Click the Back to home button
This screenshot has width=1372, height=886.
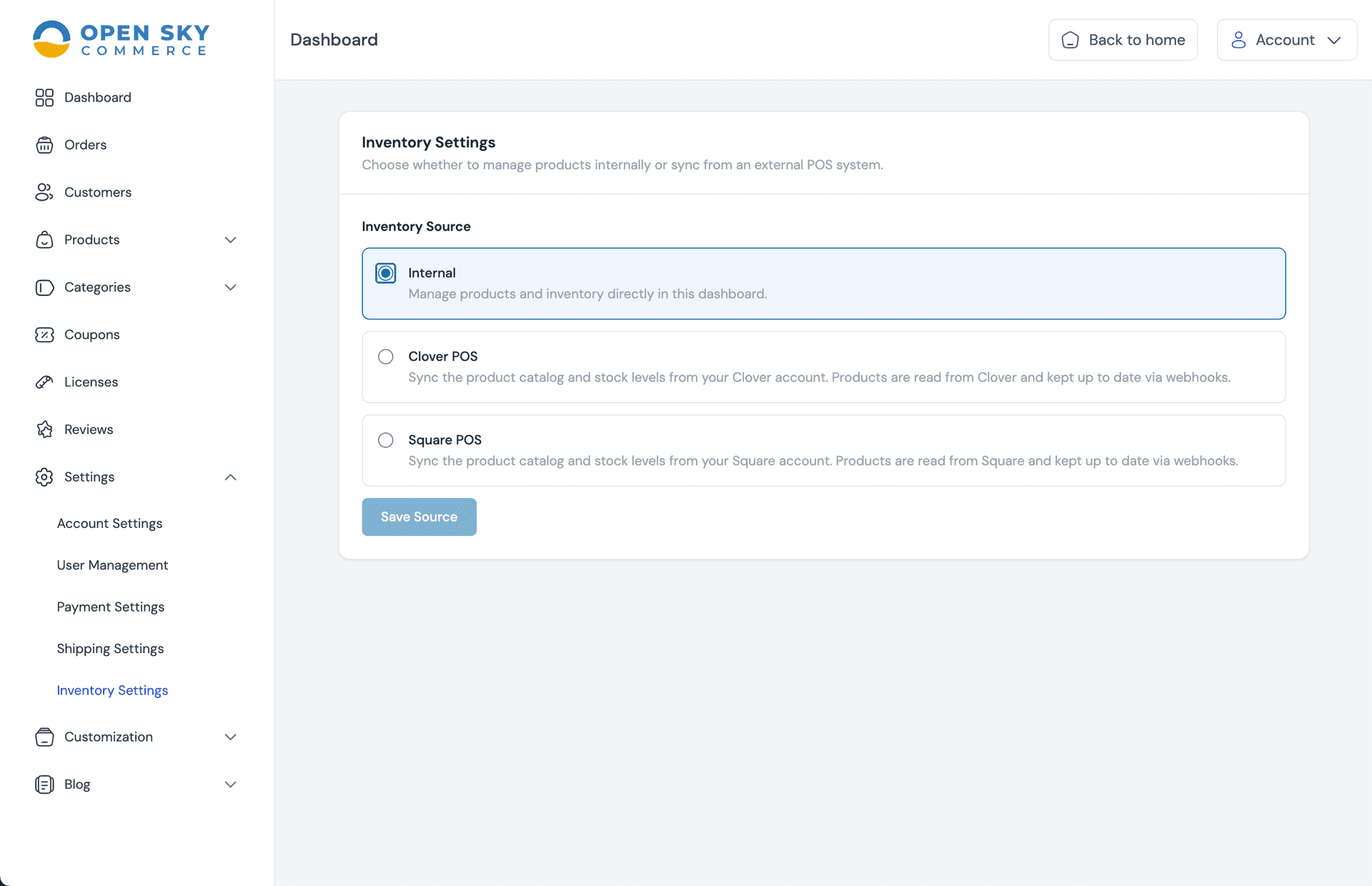(x=1123, y=40)
